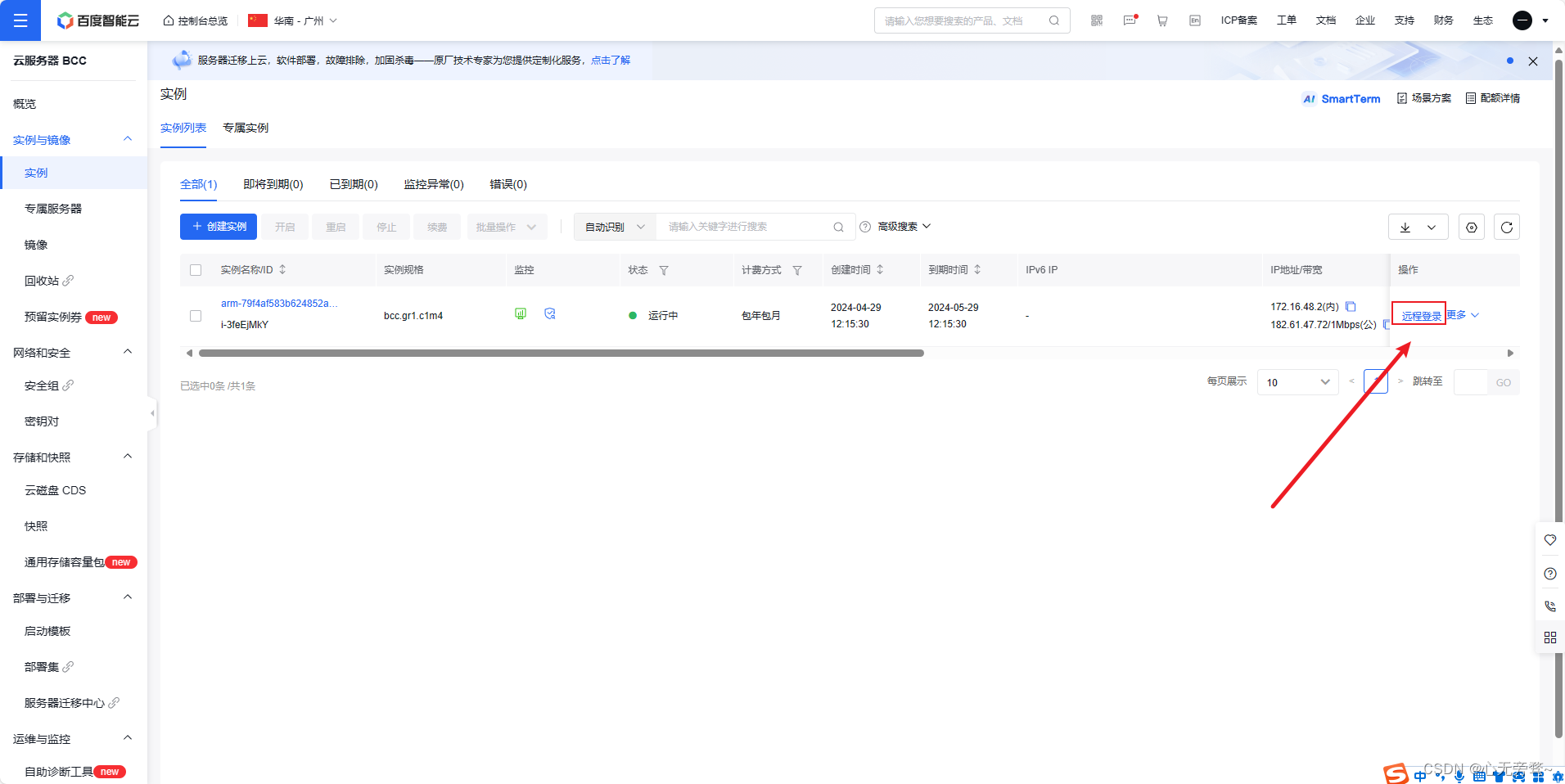Click the 创建实例 create instance button
This screenshot has width=1565, height=784.
(219, 227)
